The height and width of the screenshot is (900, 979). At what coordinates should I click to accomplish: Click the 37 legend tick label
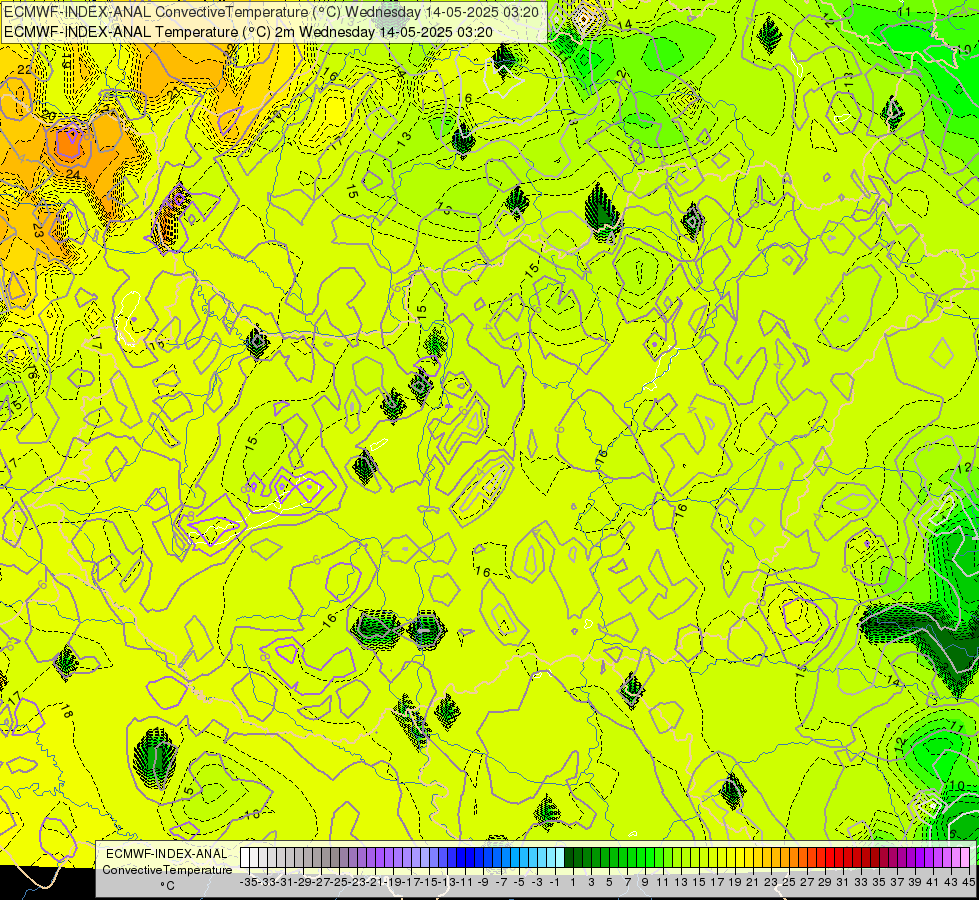tap(897, 883)
